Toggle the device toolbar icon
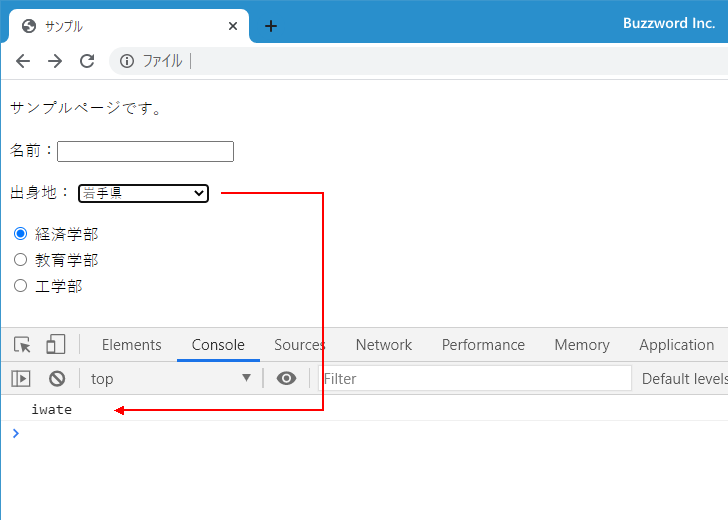 (x=56, y=345)
